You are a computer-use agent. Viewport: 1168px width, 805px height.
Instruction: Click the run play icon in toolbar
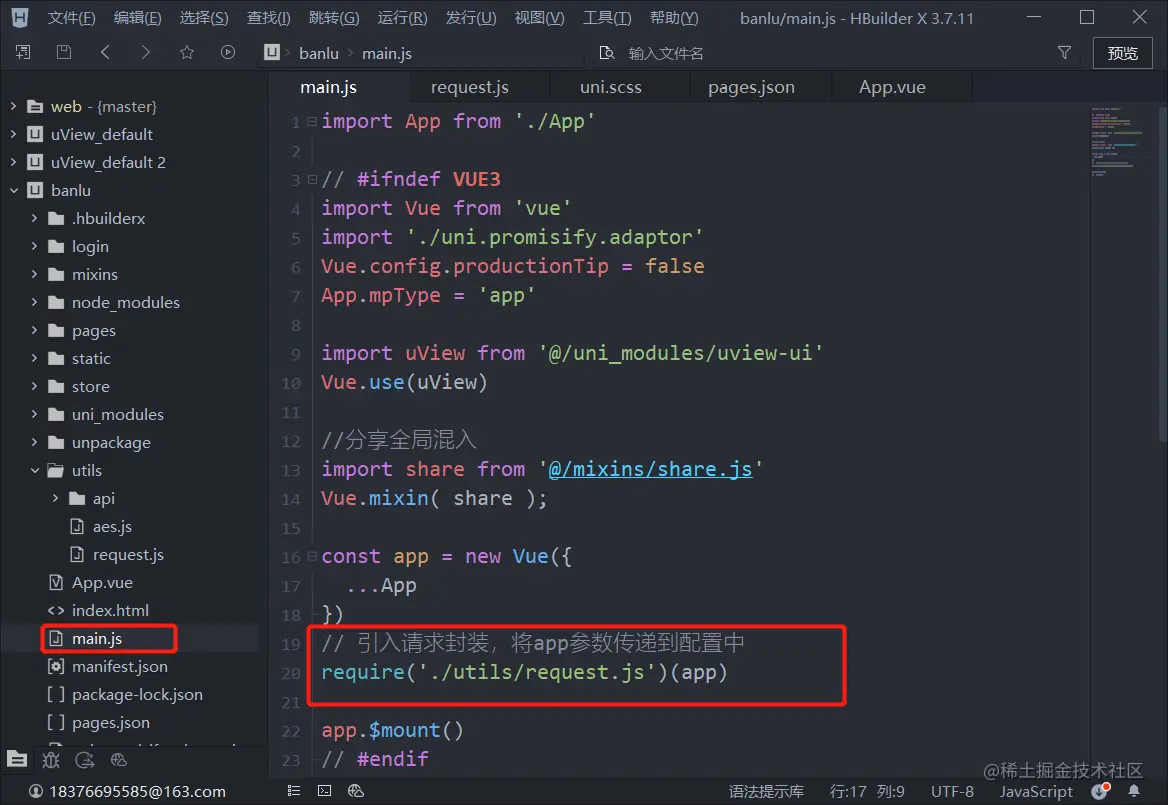(x=228, y=52)
